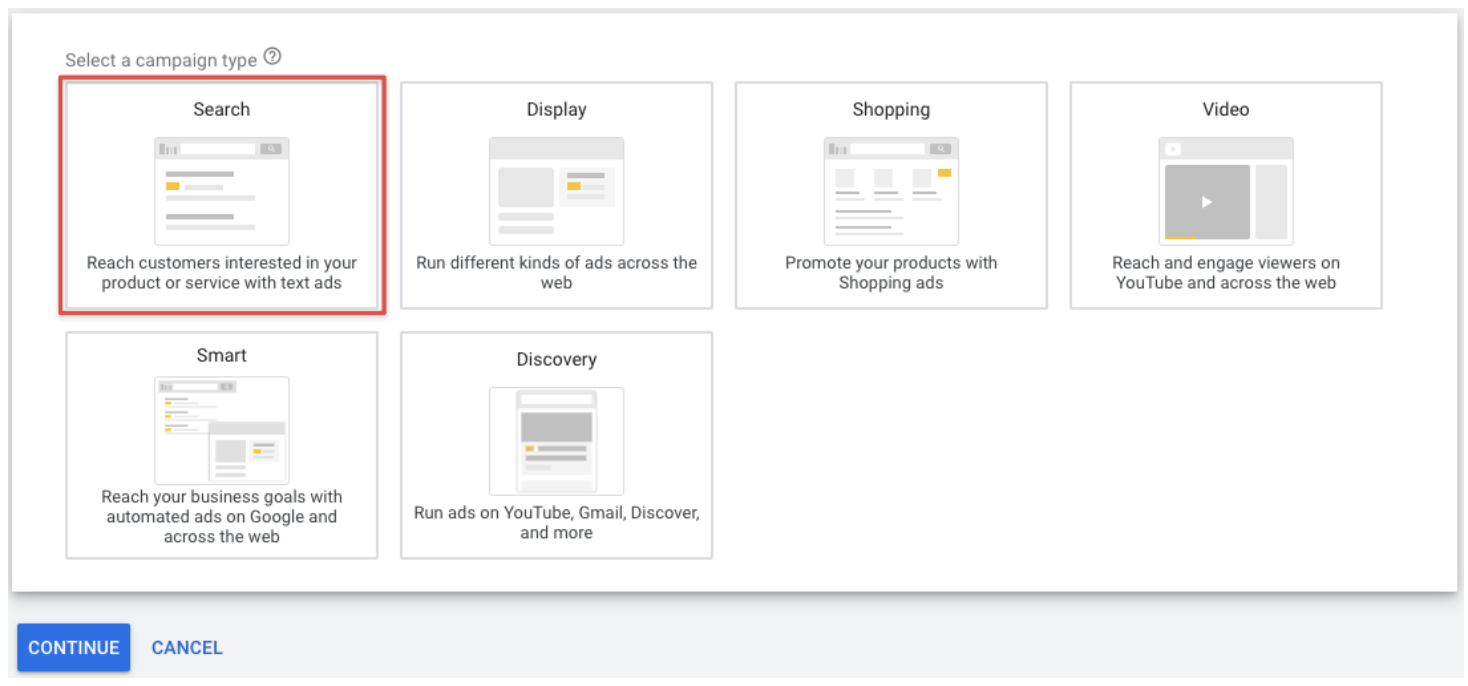Click the blue CONTINUE button

coord(74,648)
